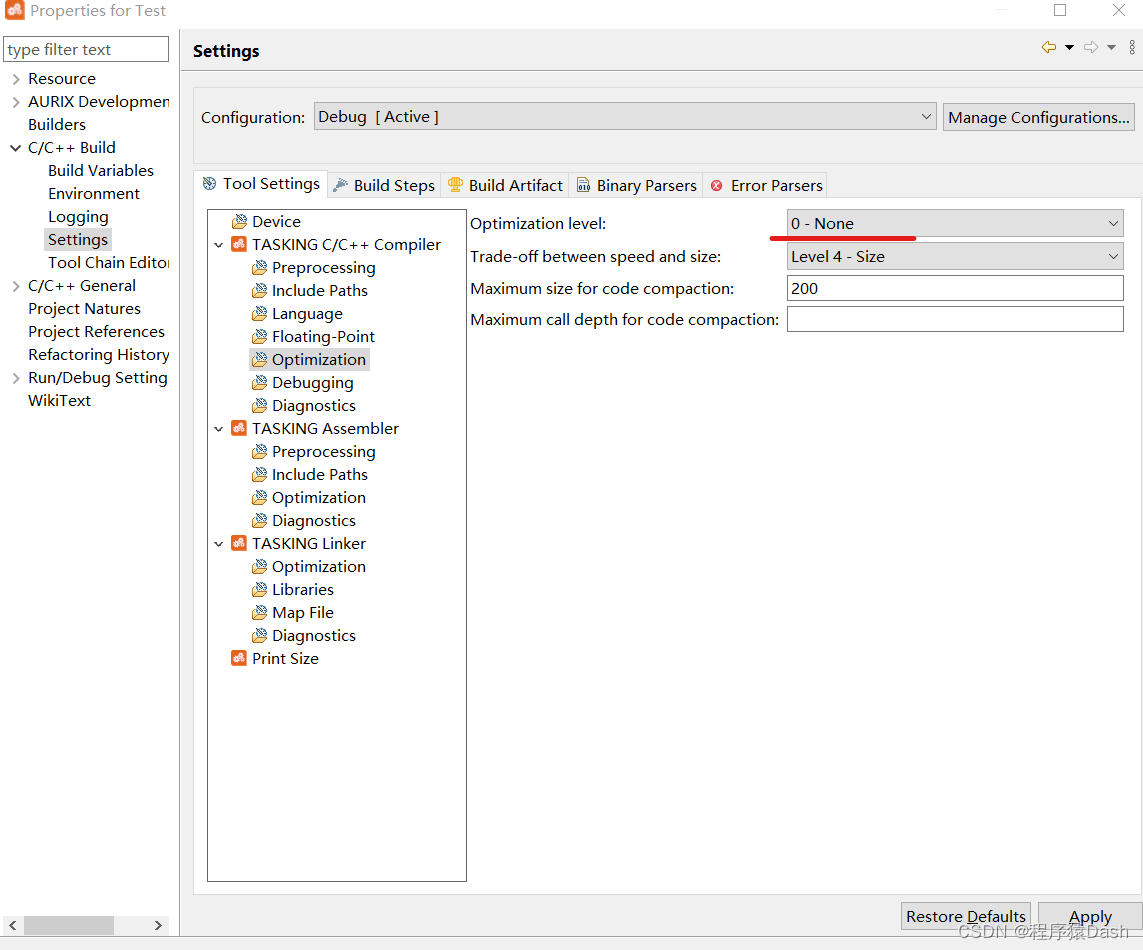The width and height of the screenshot is (1143, 950).
Task: Click the Error Parsers red icon
Action: (x=717, y=186)
